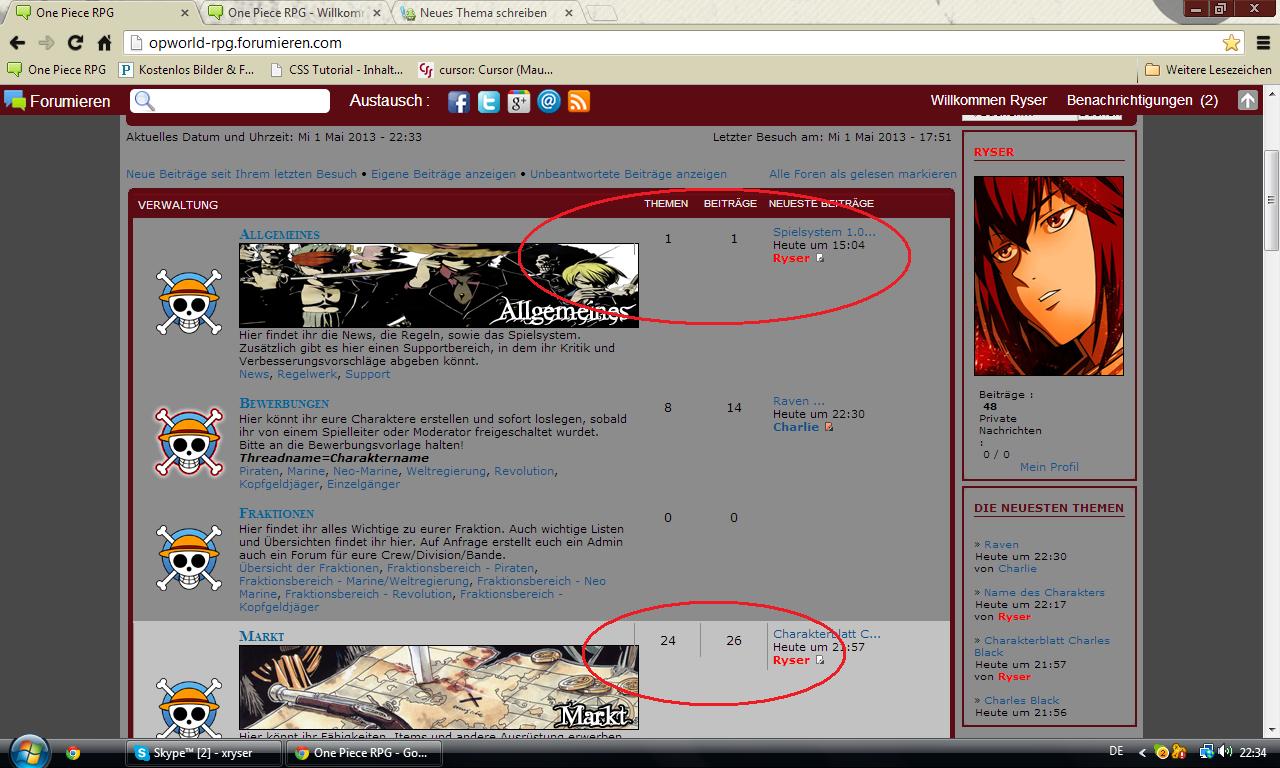Open Mein Profil link
The image size is (1280, 768).
pos(1049,467)
